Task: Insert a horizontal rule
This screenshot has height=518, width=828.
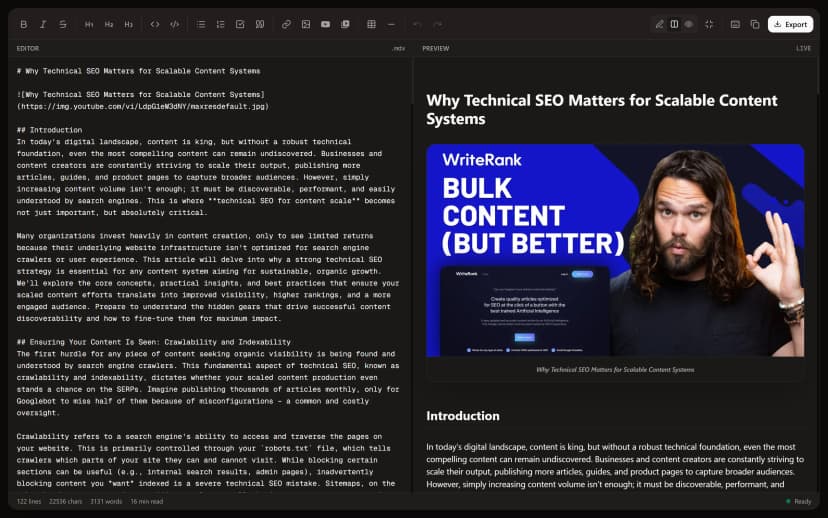Action: (x=391, y=24)
